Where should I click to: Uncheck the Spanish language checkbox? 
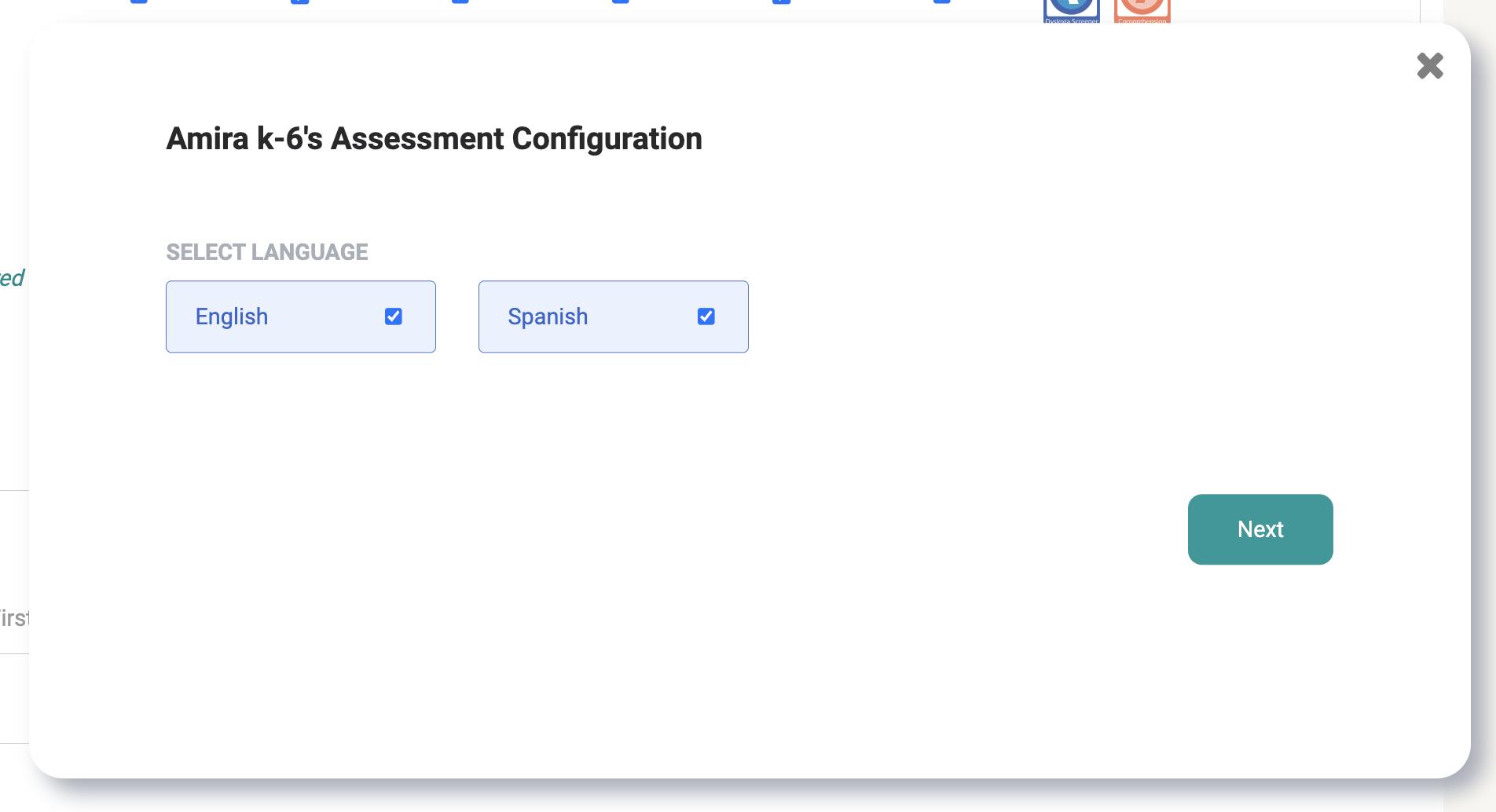point(706,316)
